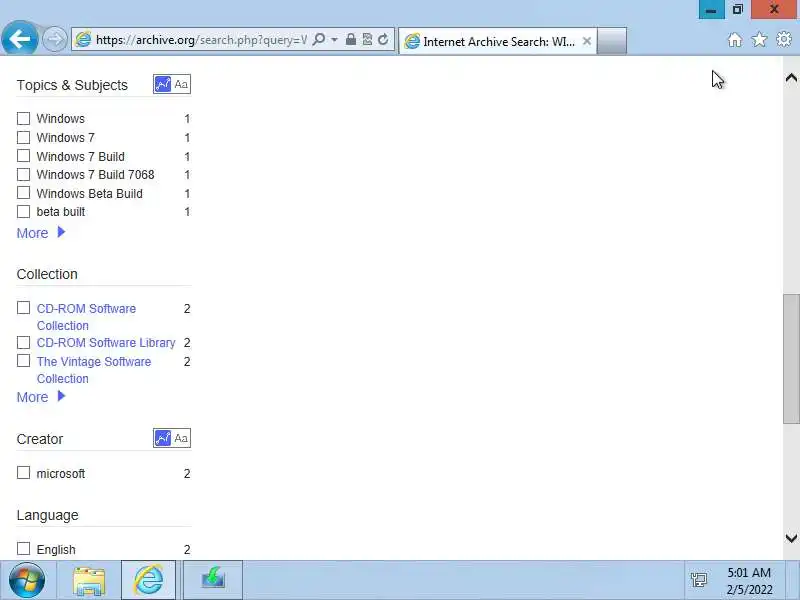Show Topics & Subjects as graph view
The image size is (800, 600).
pos(162,84)
